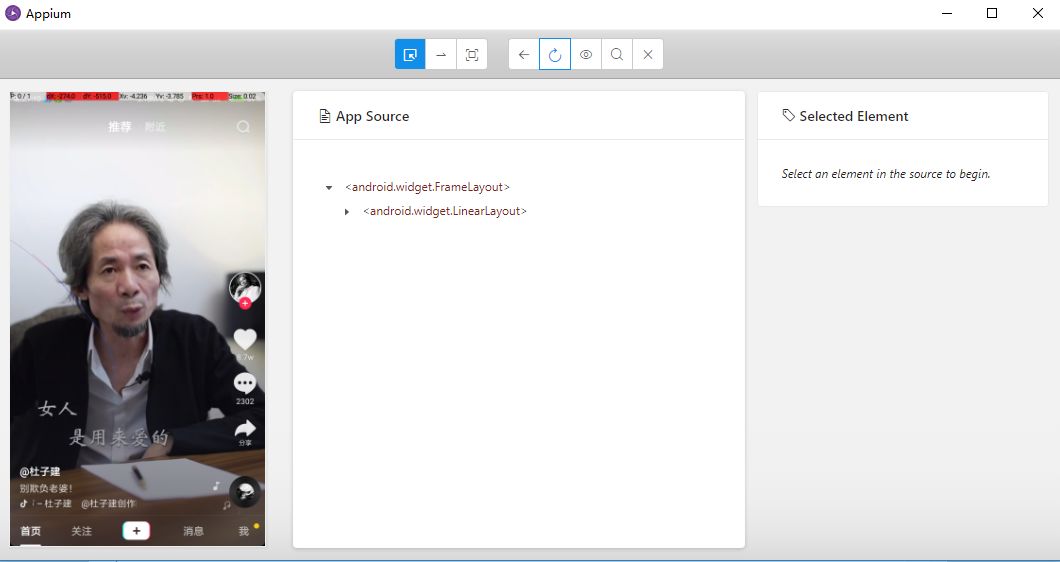Image resolution: width=1060 pixels, height=562 pixels.
Task: Quit session with the X toolbar icon
Action: [x=648, y=54]
